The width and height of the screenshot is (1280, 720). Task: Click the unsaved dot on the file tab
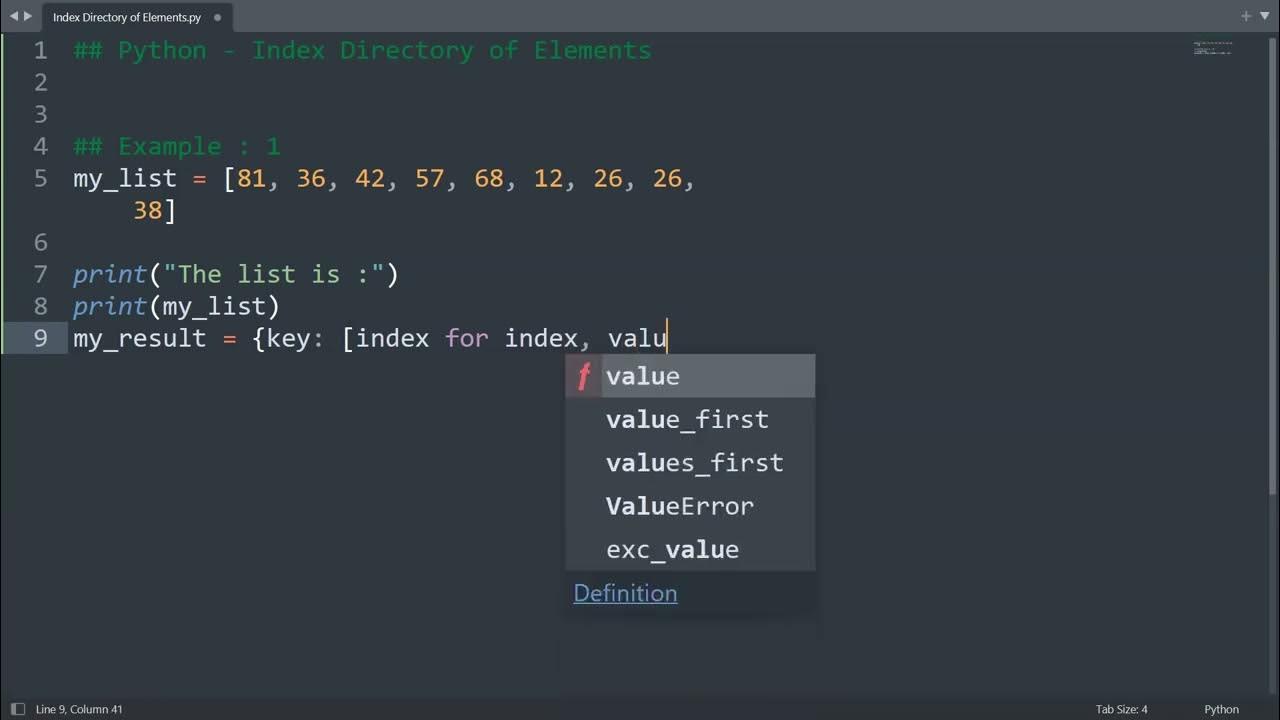[x=217, y=17]
